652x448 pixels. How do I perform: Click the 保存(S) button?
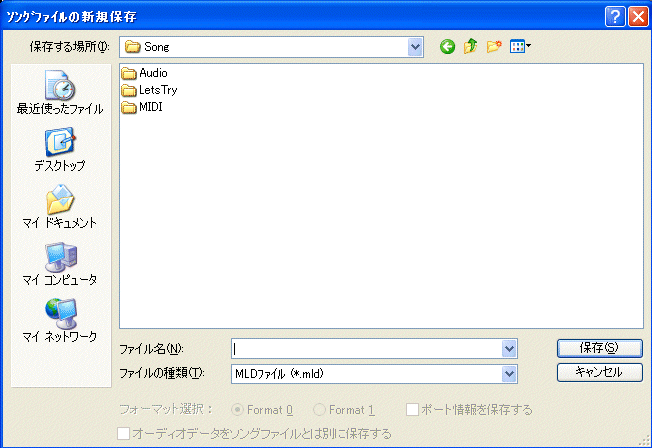[600, 348]
